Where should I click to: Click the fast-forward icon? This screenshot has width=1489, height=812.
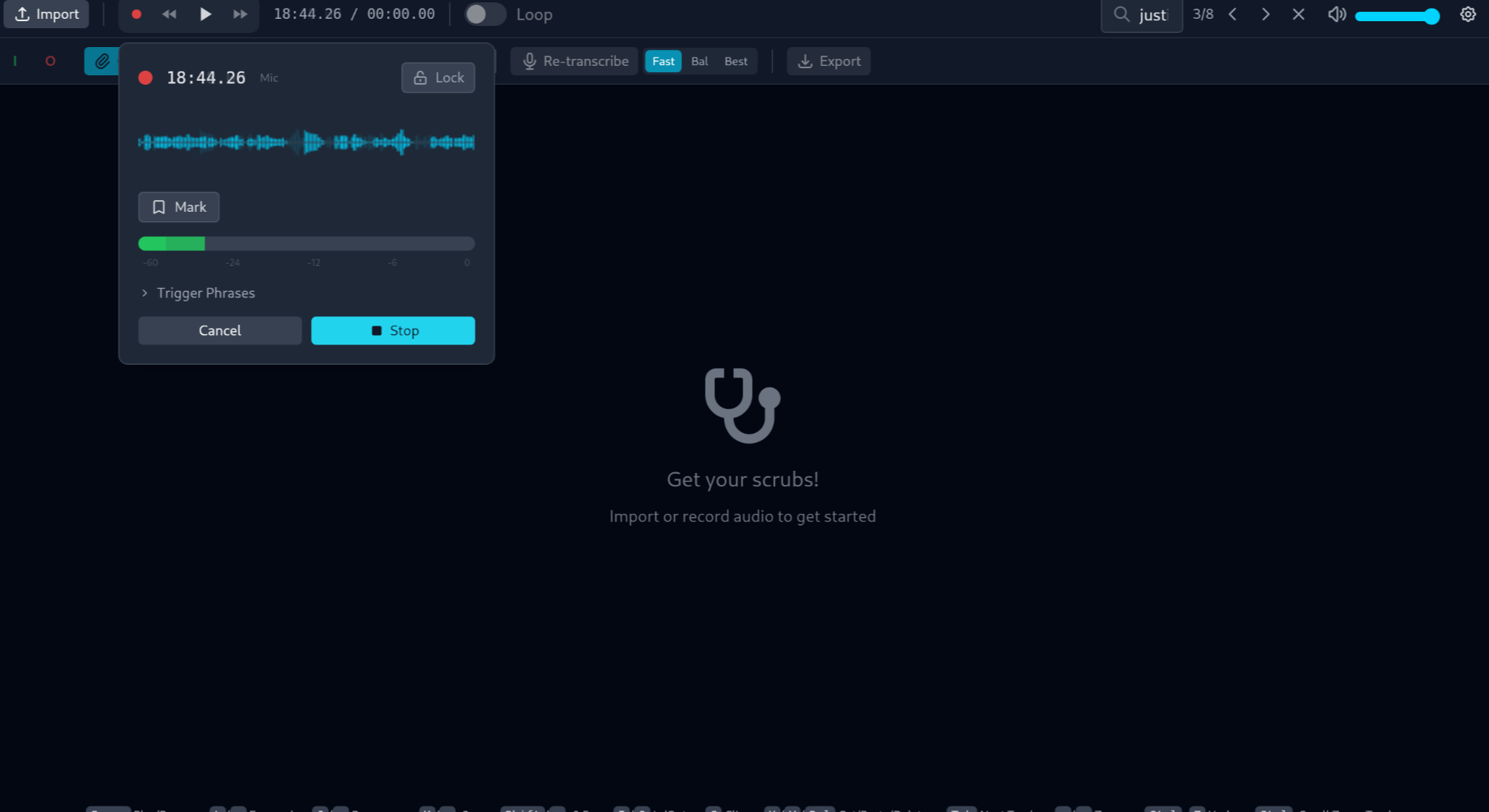[x=240, y=14]
